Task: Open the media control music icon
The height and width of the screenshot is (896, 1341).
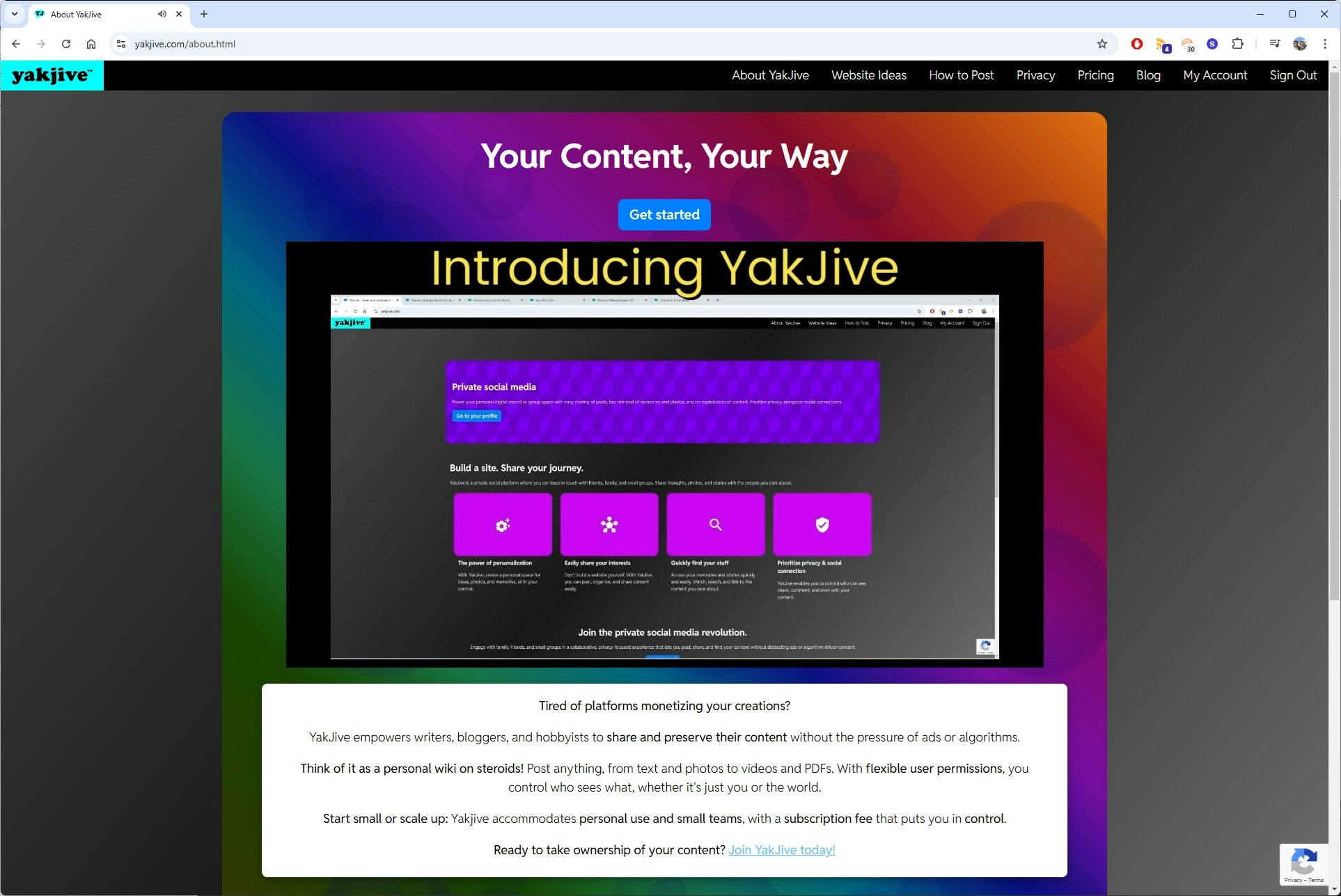Action: (1275, 44)
